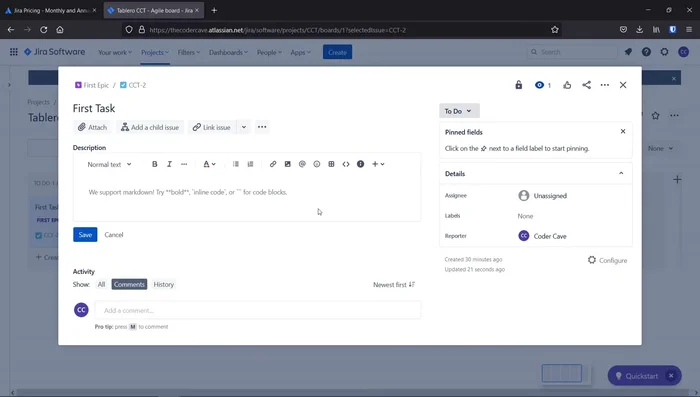Insert emoji in description editor
This screenshot has height=397, width=700.
point(317,164)
